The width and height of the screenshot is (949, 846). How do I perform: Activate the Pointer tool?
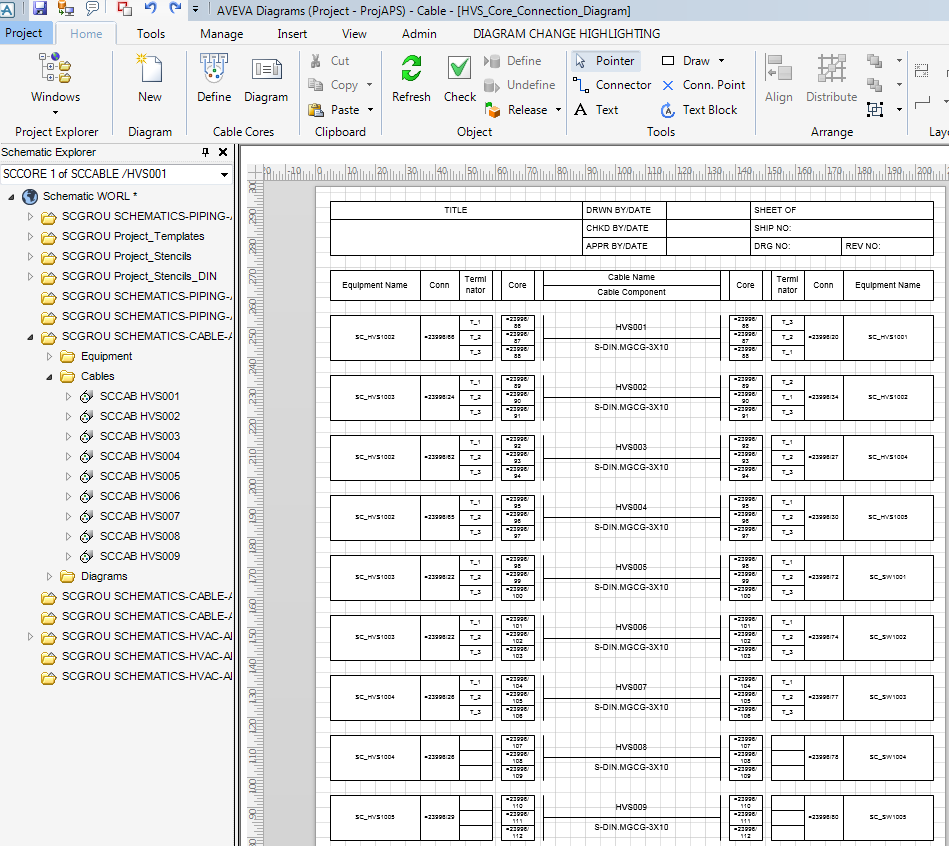[x=605, y=60]
